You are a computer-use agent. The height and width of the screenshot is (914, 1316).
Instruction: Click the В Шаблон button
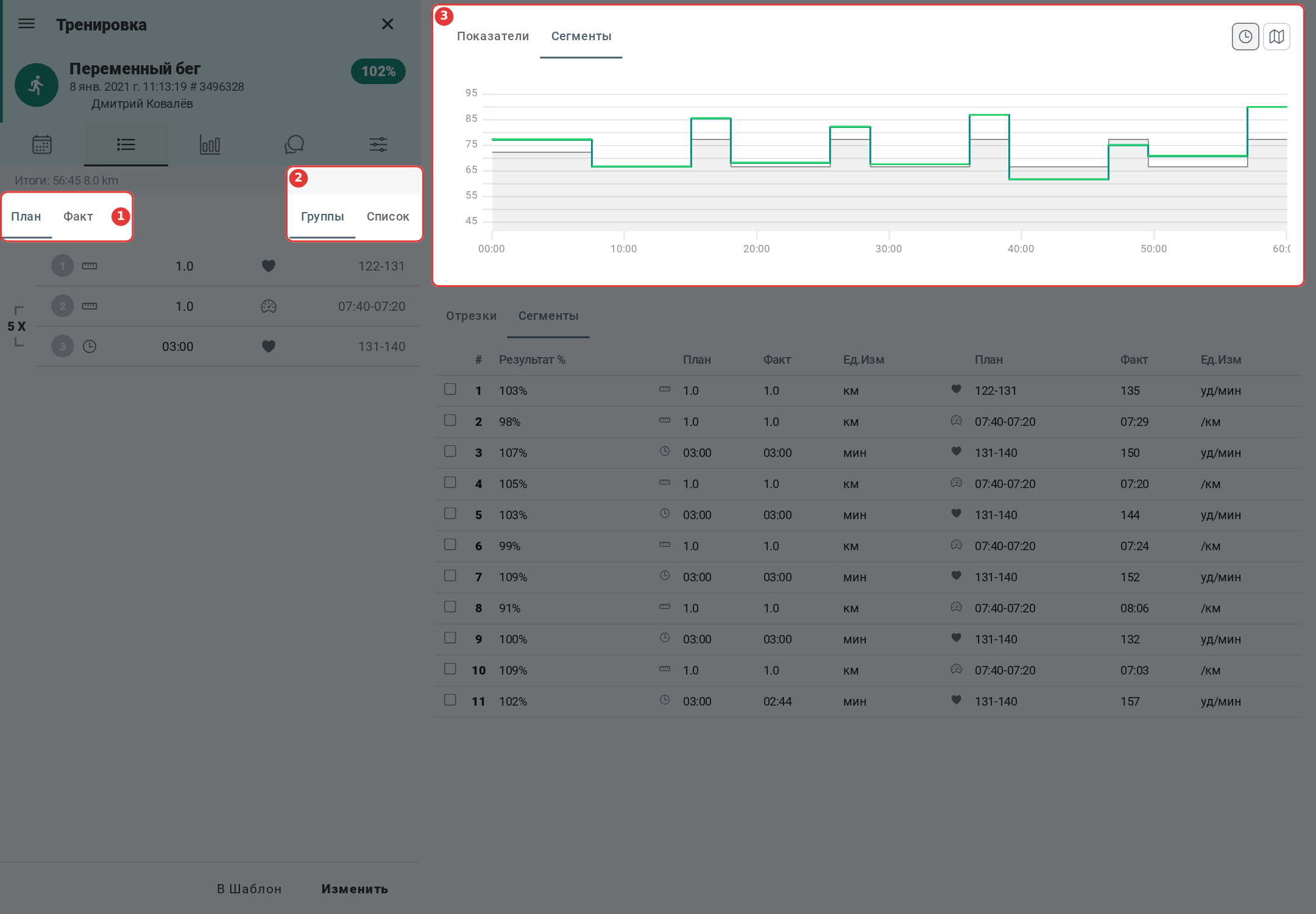coord(249,889)
